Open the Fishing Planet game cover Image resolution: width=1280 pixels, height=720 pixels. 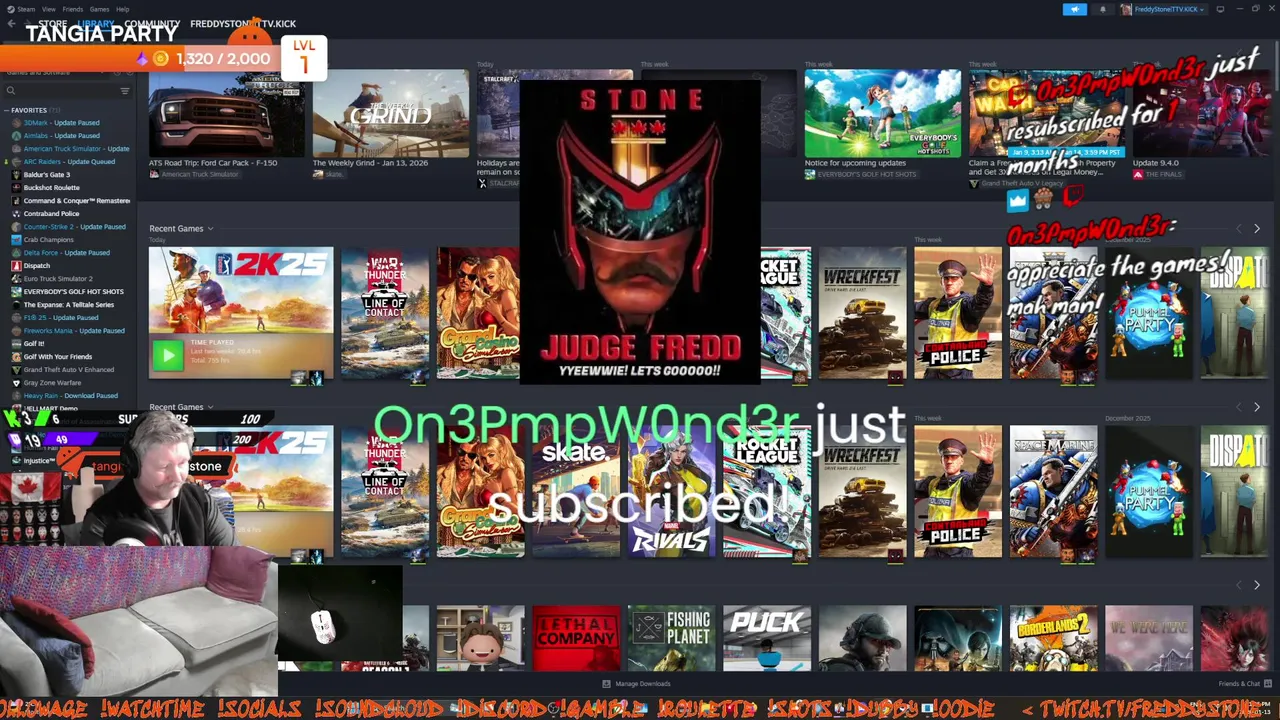671,638
